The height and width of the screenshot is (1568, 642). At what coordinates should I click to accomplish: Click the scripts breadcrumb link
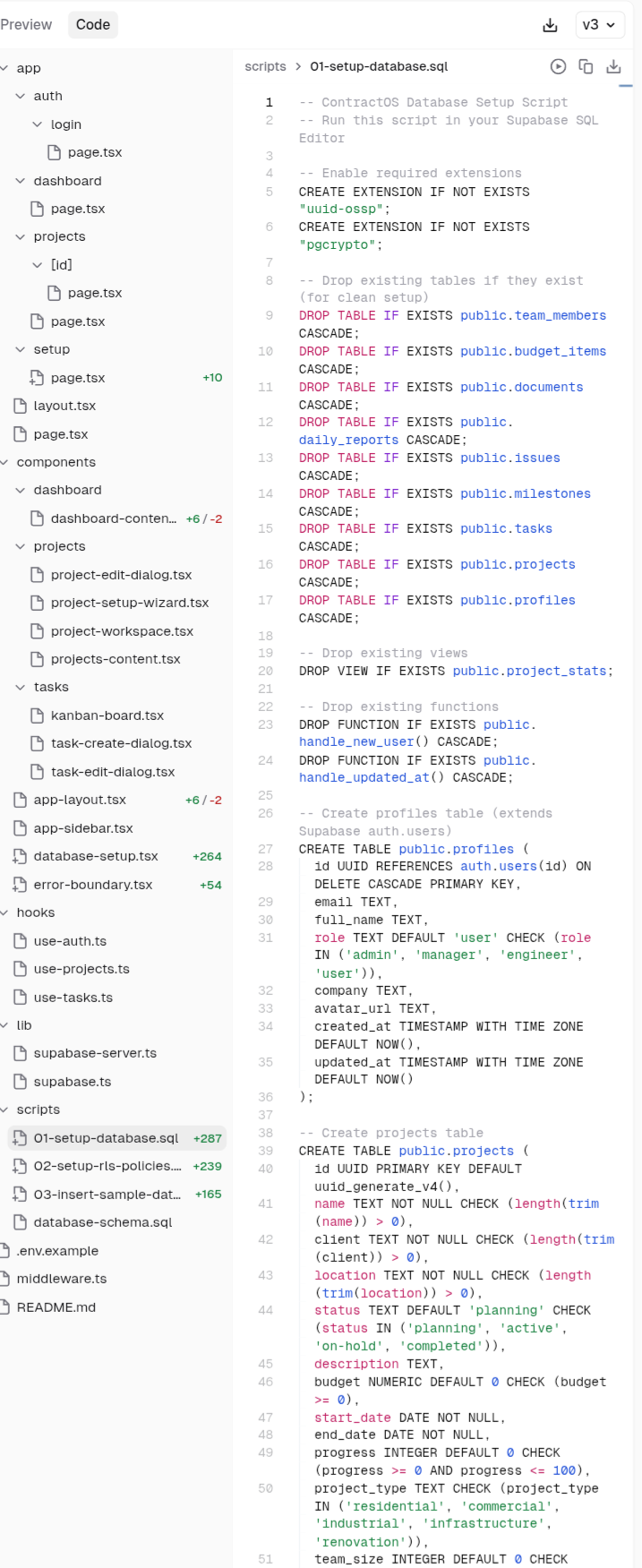(265, 66)
